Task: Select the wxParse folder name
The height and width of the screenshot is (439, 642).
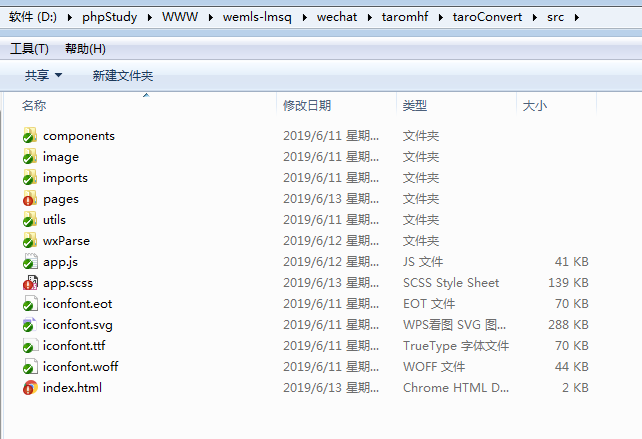Action: point(66,241)
